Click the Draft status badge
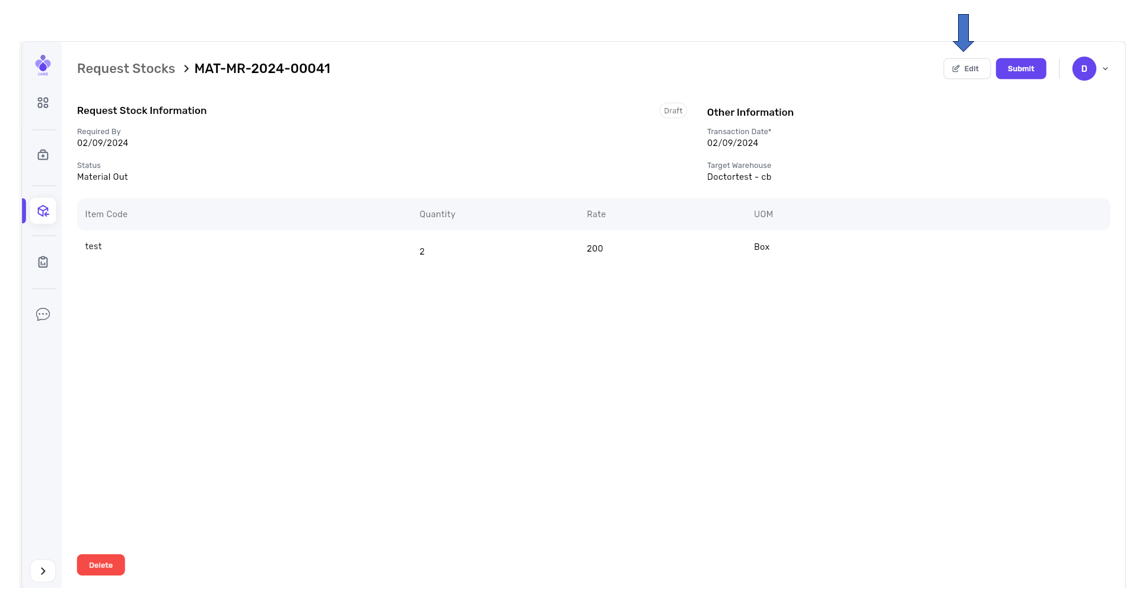The width and height of the screenshot is (1142, 613). pos(673,111)
